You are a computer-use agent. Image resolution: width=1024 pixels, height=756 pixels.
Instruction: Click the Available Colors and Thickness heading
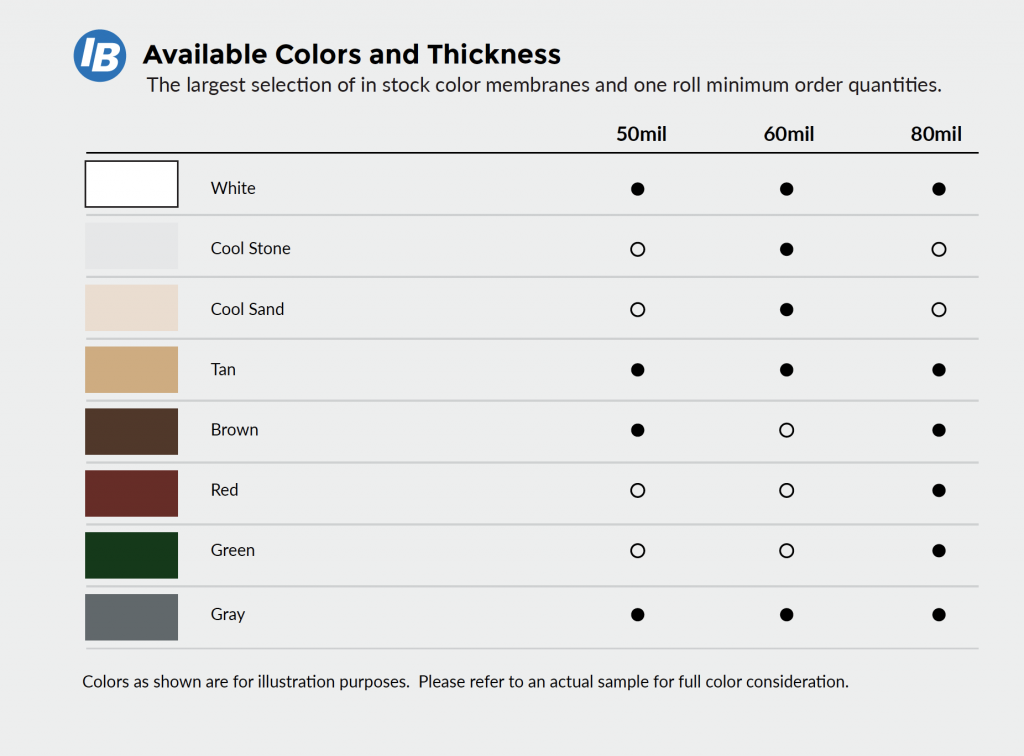[352, 54]
